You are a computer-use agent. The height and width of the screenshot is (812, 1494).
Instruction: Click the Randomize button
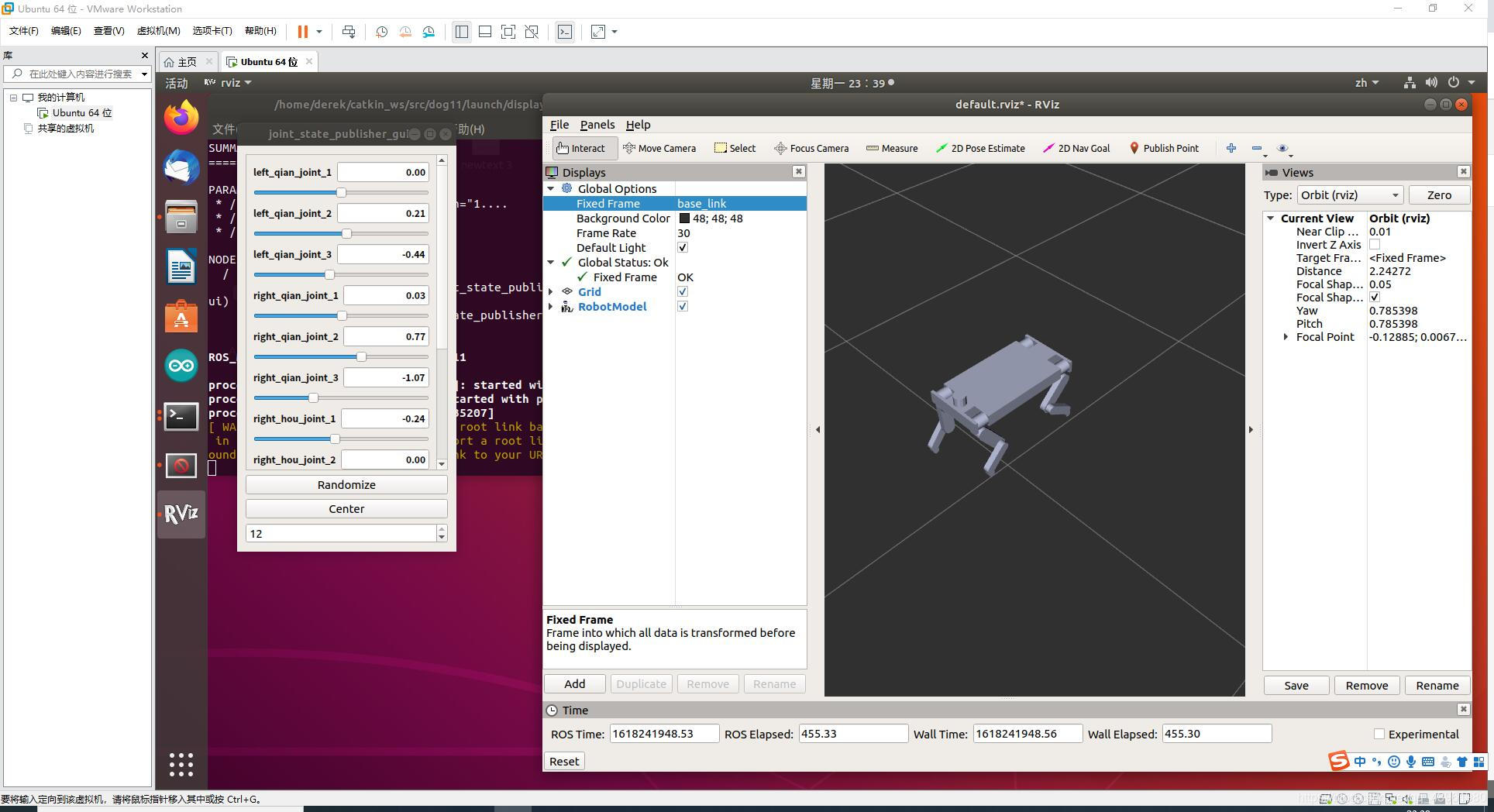click(346, 485)
